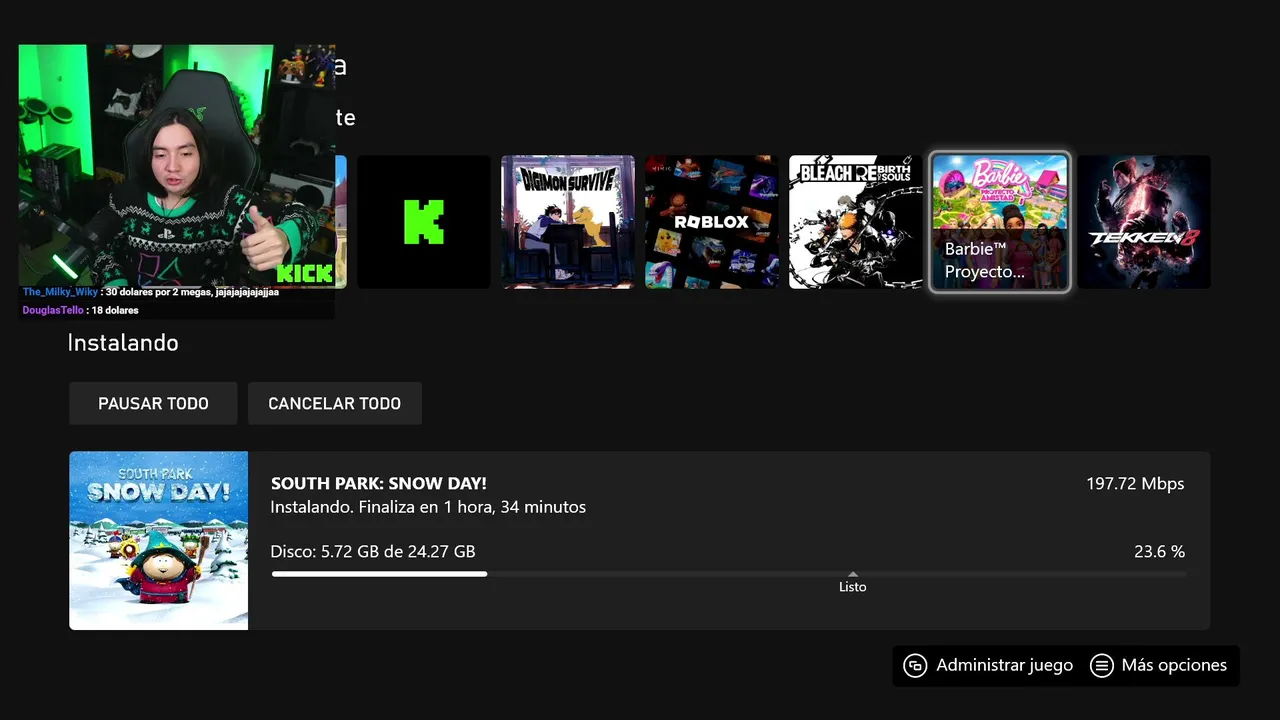
Task: Select the SOUTH PARK: SNOW DAY! title
Action: (x=379, y=483)
